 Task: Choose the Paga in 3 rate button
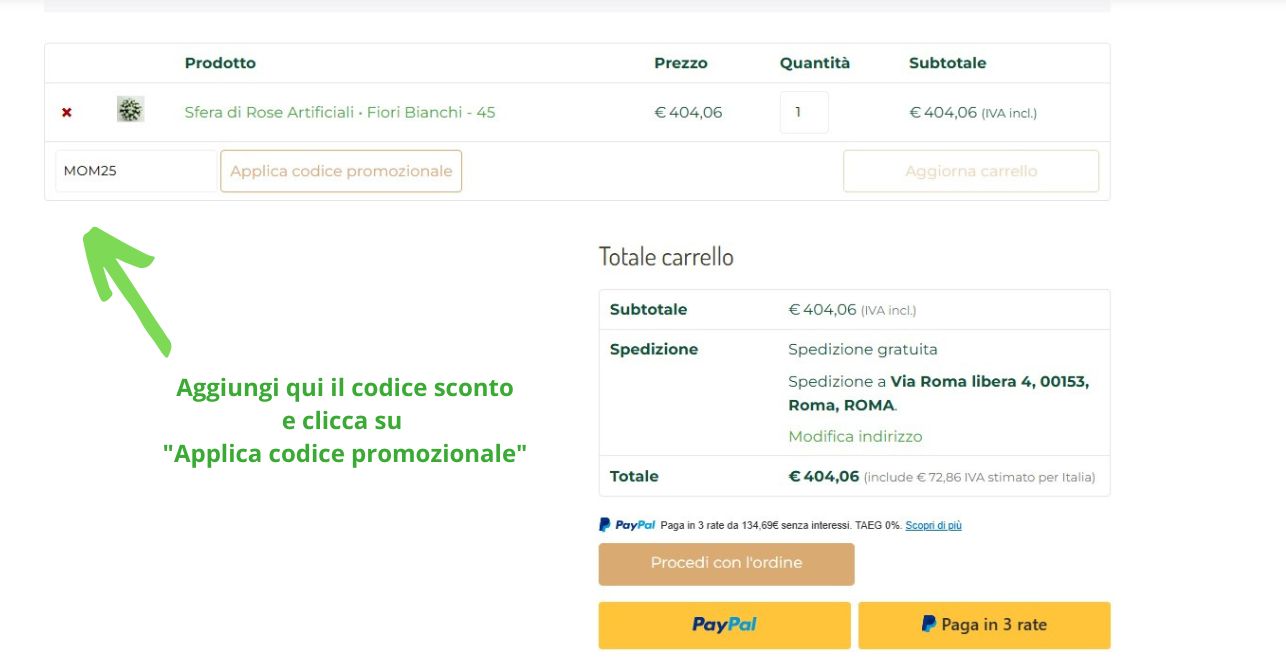984,625
